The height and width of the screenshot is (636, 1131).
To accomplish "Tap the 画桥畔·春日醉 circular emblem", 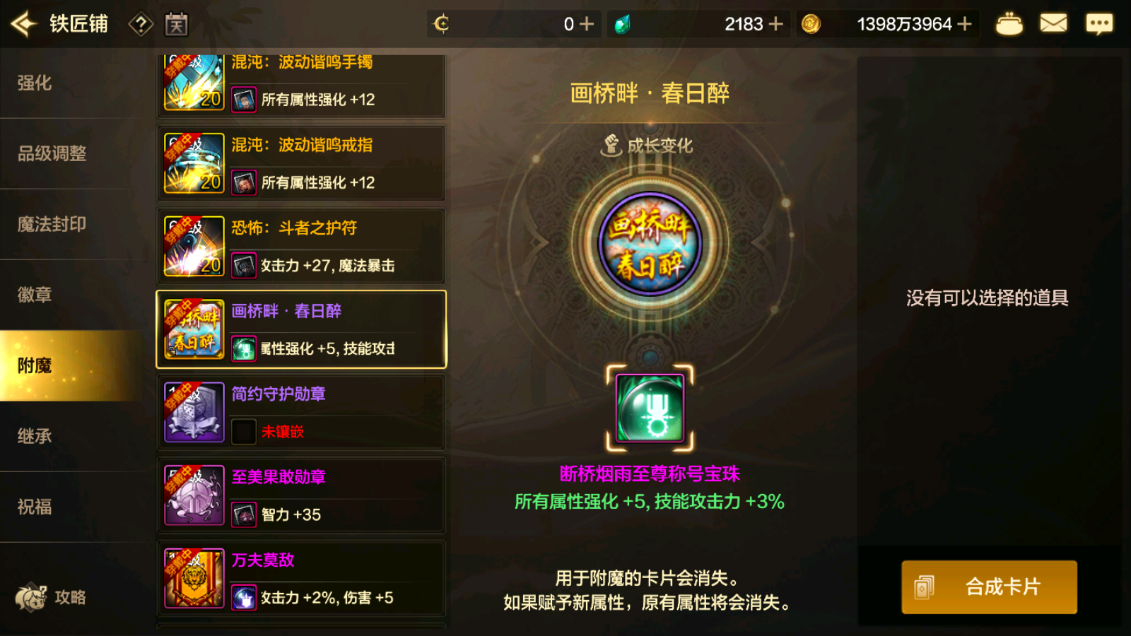I will (x=650, y=244).
